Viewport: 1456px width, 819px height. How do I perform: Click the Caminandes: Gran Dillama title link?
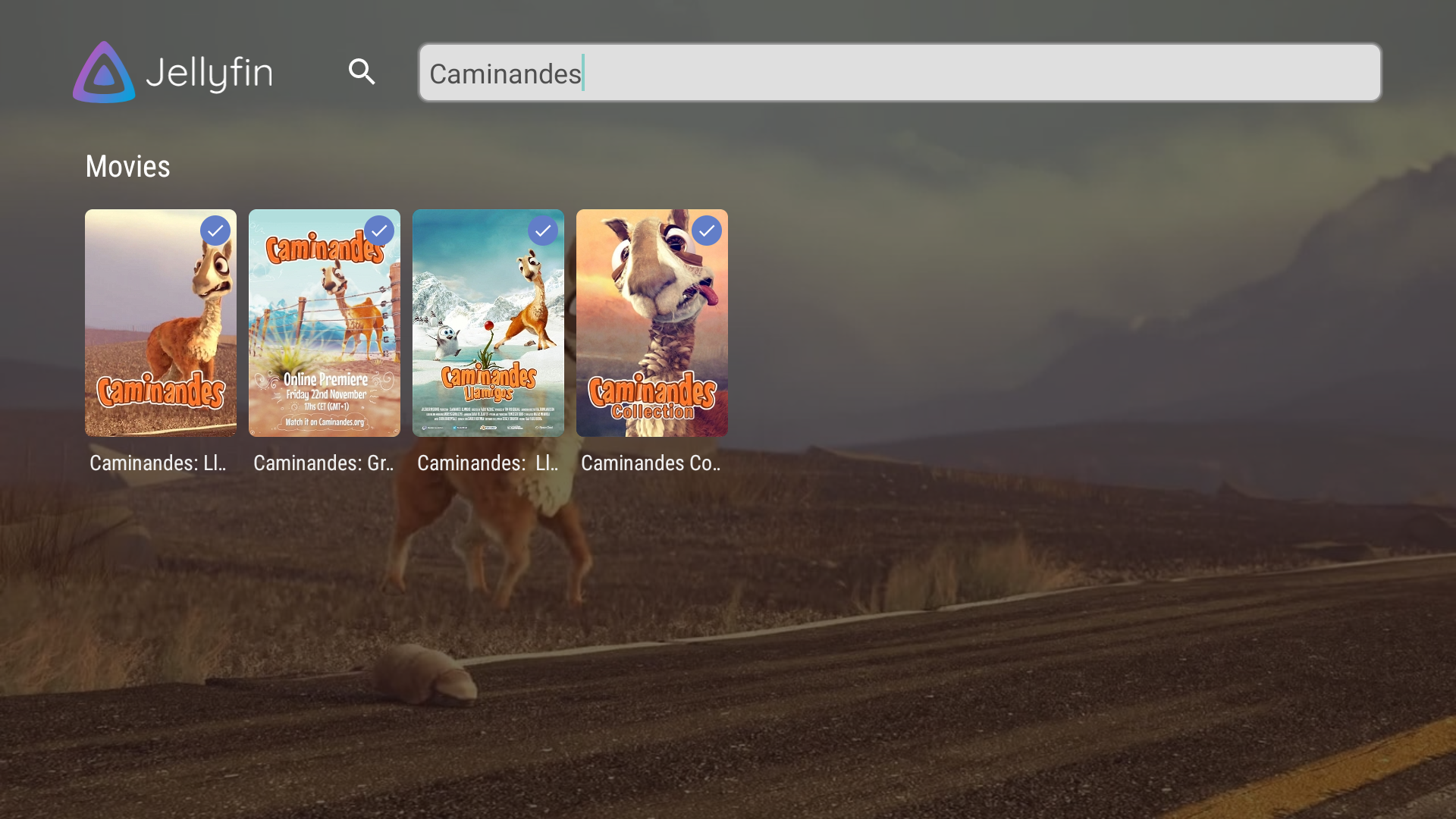(x=324, y=463)
